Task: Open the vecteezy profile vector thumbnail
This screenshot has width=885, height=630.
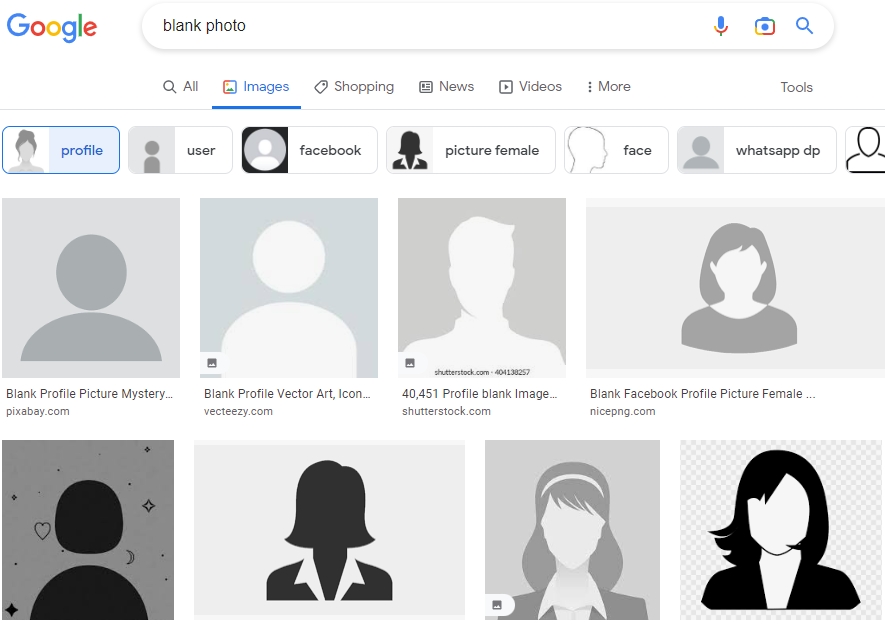Action: pyautogui.click(x=289, y=288)
